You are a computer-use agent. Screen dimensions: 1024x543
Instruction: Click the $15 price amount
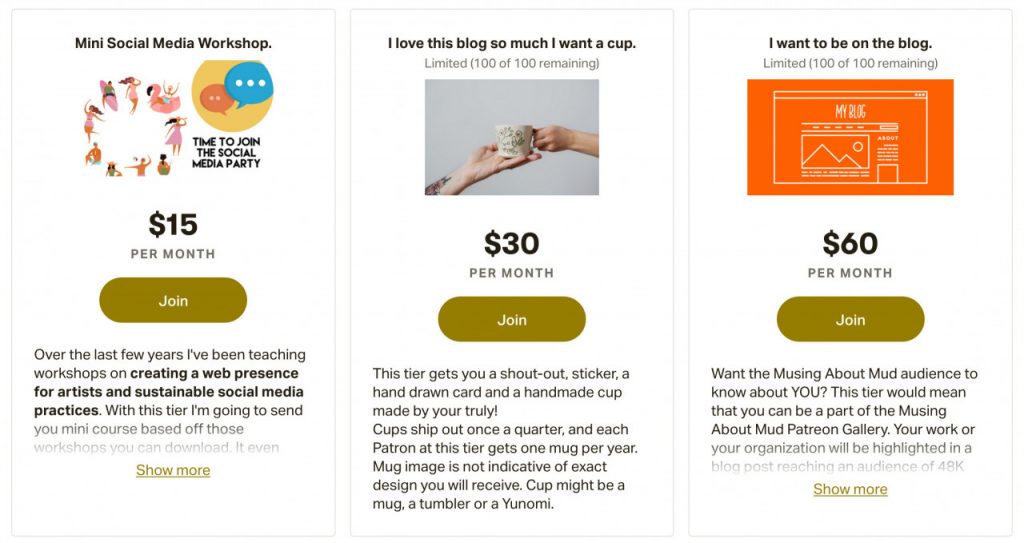(173, 224)
